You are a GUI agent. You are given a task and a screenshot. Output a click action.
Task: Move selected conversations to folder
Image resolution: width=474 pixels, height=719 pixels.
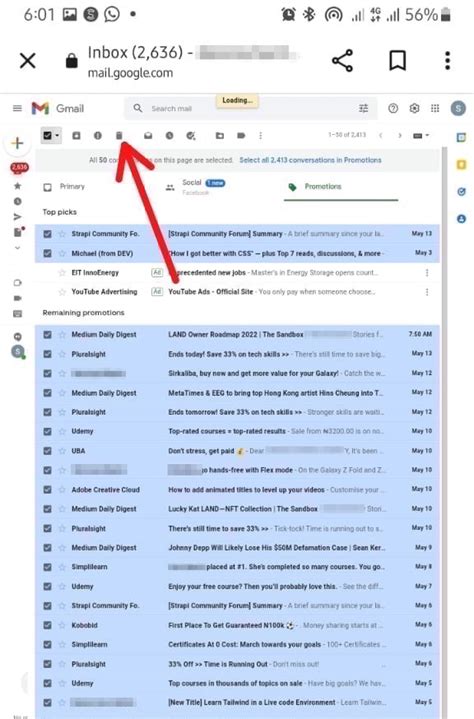220,135
